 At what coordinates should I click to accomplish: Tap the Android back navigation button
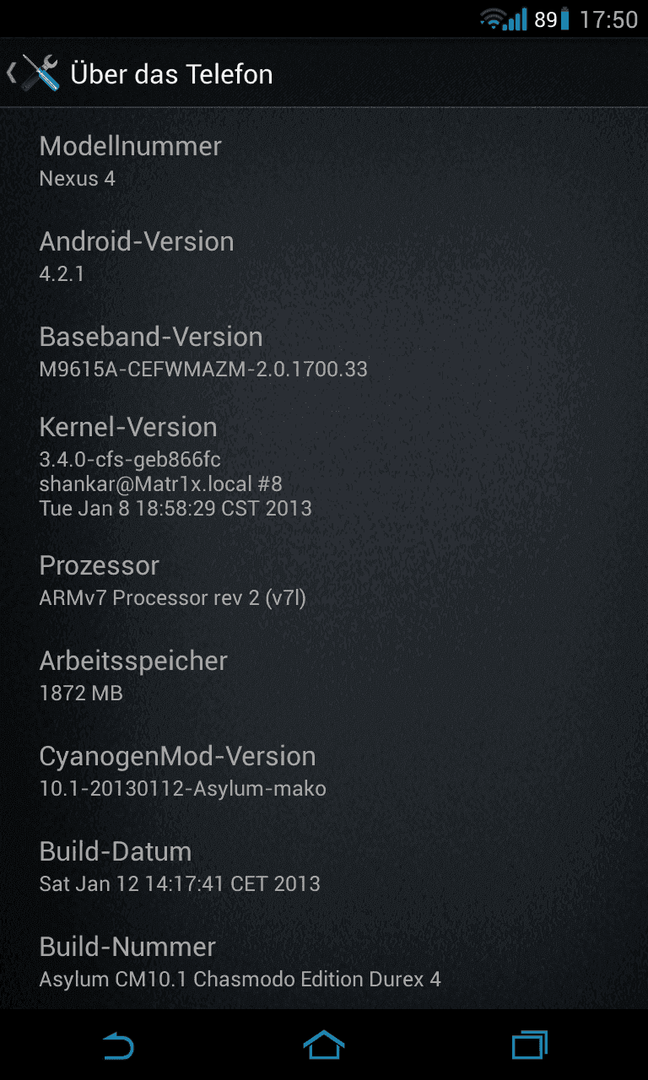click(118, 1047)
